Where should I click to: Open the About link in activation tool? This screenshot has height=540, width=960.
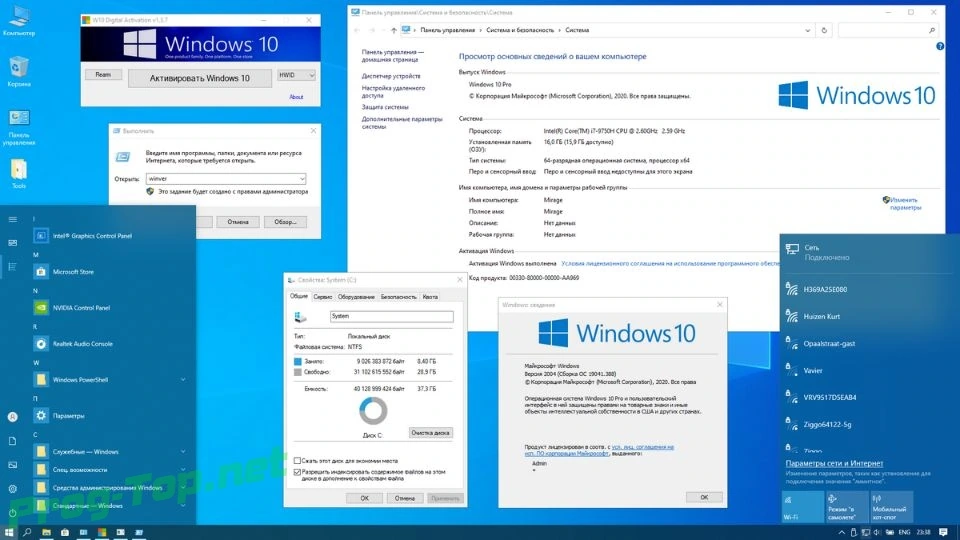[x=296, y=97]
